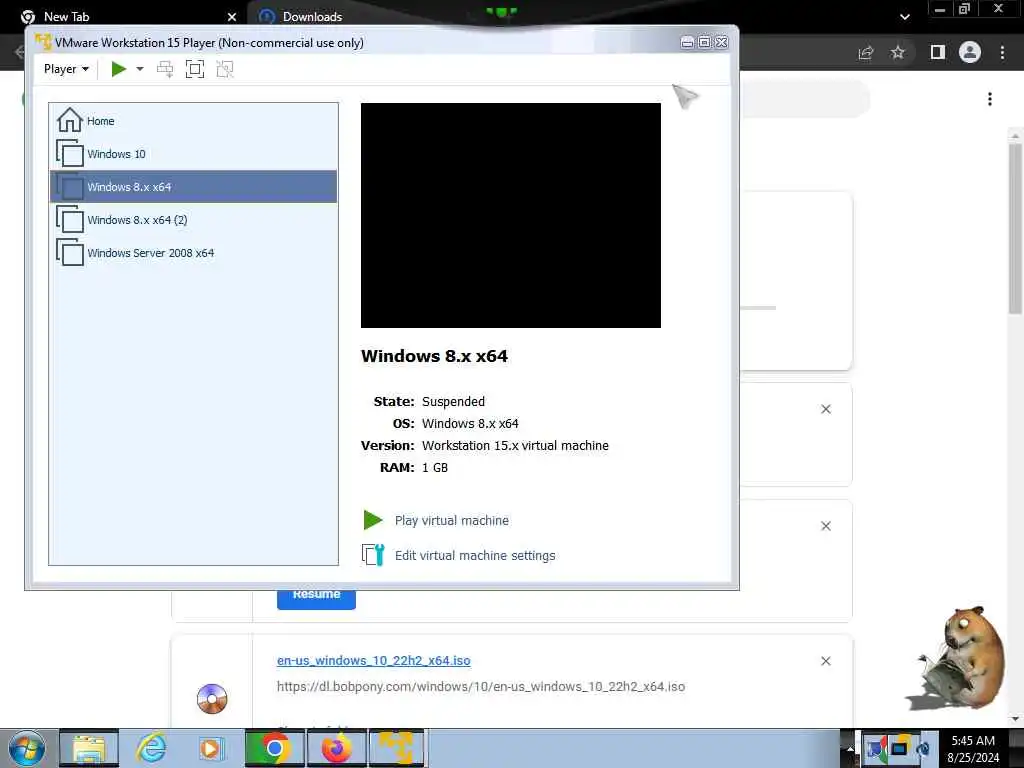Close the New Tab browser tab

232,17
